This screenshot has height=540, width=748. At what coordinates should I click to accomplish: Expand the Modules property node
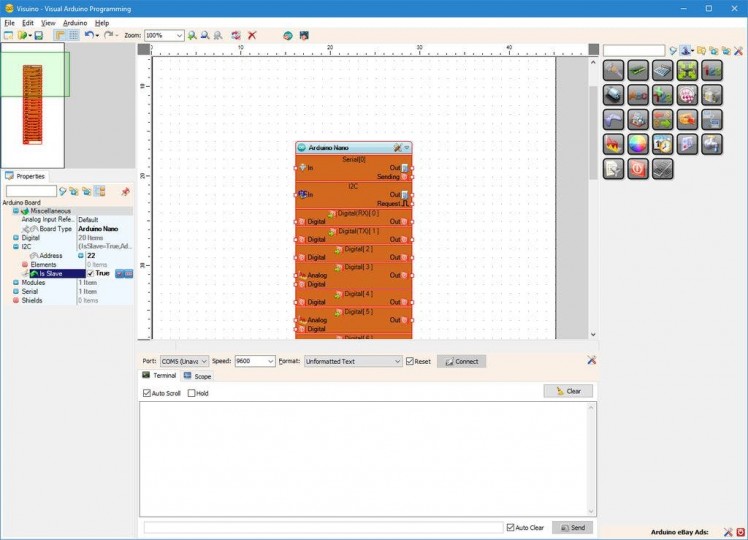coord(15,282)
